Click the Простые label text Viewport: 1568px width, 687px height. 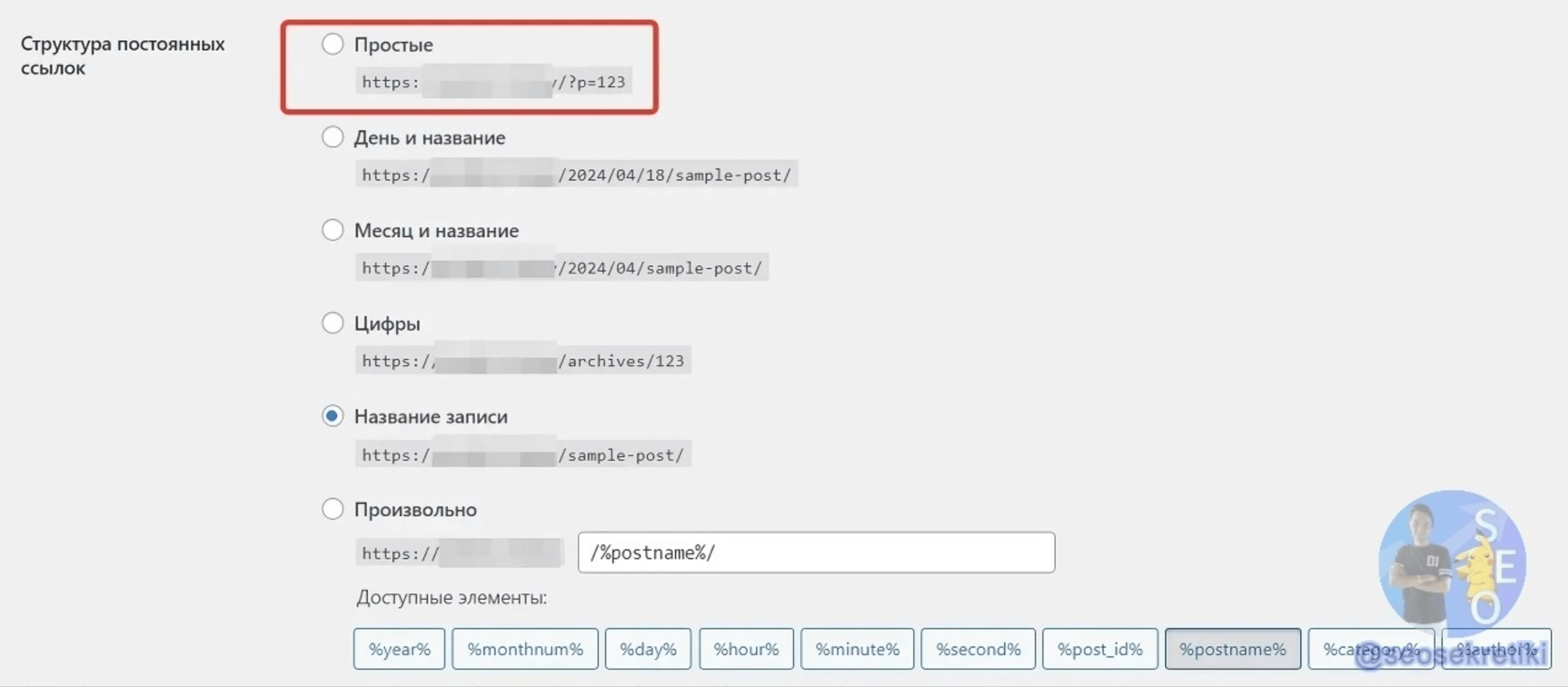pyautogui.click(x=394, y=45)
